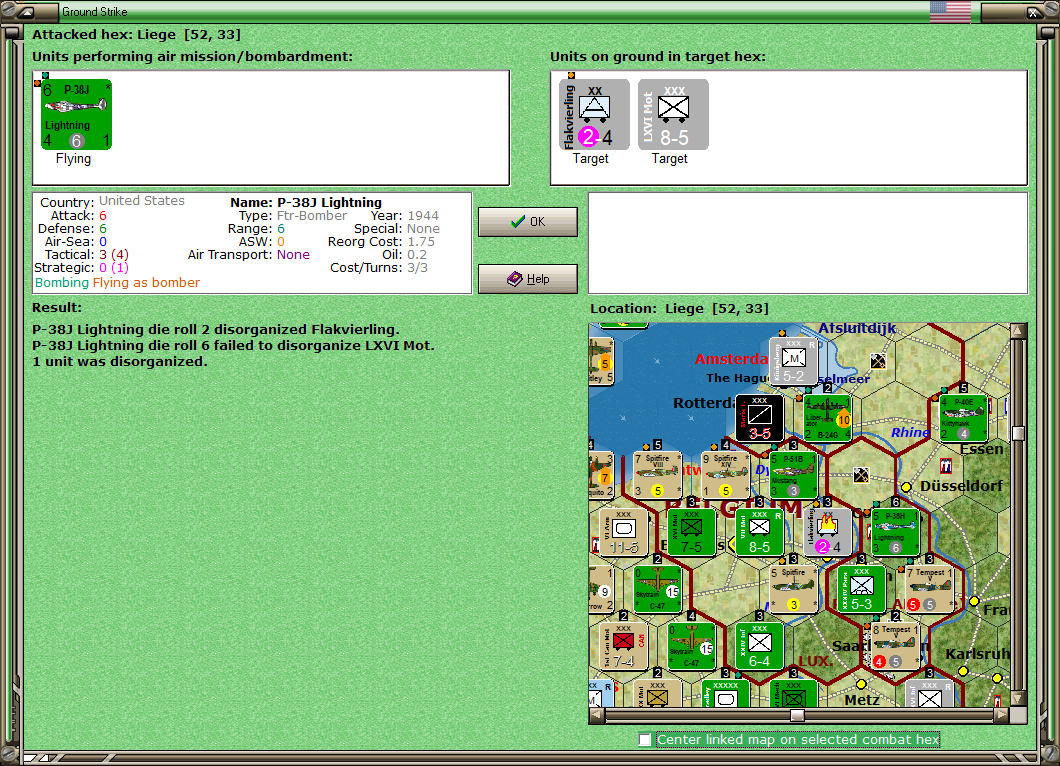Click the map horizontal scrollbar left arrow
The height and width of the screenshot is (766, 1060).
(597, 715)
